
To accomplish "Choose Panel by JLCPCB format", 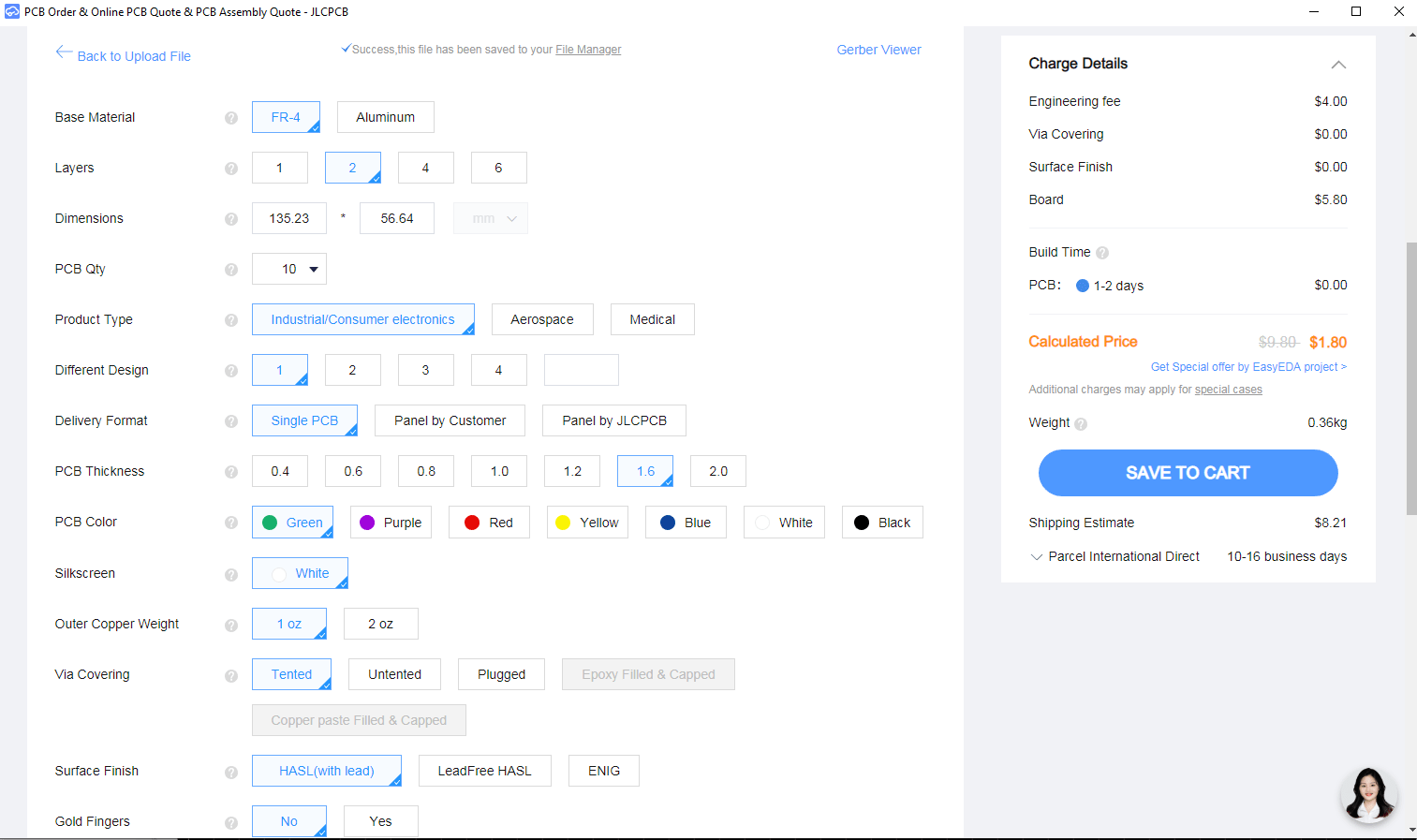I will 614,420.
